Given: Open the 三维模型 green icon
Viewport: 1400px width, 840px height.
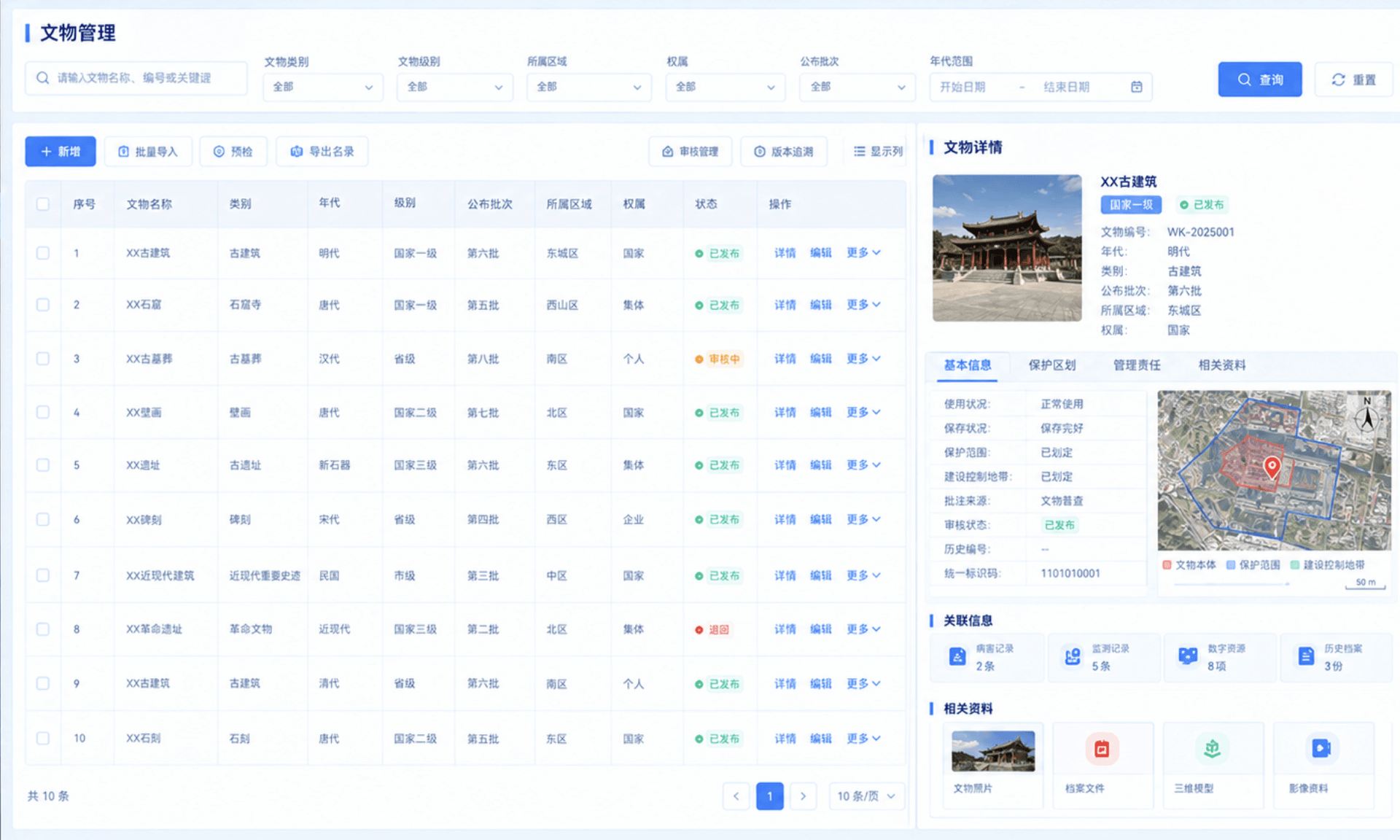Looking at the screenshot, I should (1212, 749).
